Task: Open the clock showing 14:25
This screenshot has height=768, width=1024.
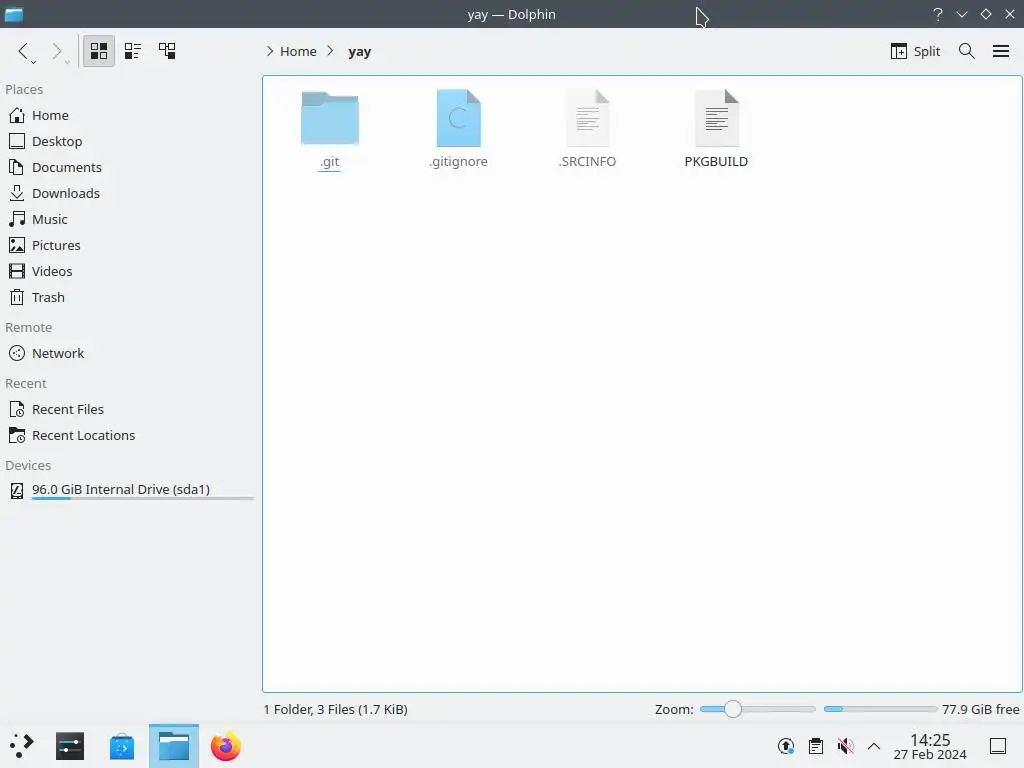Action: [930, 746]
